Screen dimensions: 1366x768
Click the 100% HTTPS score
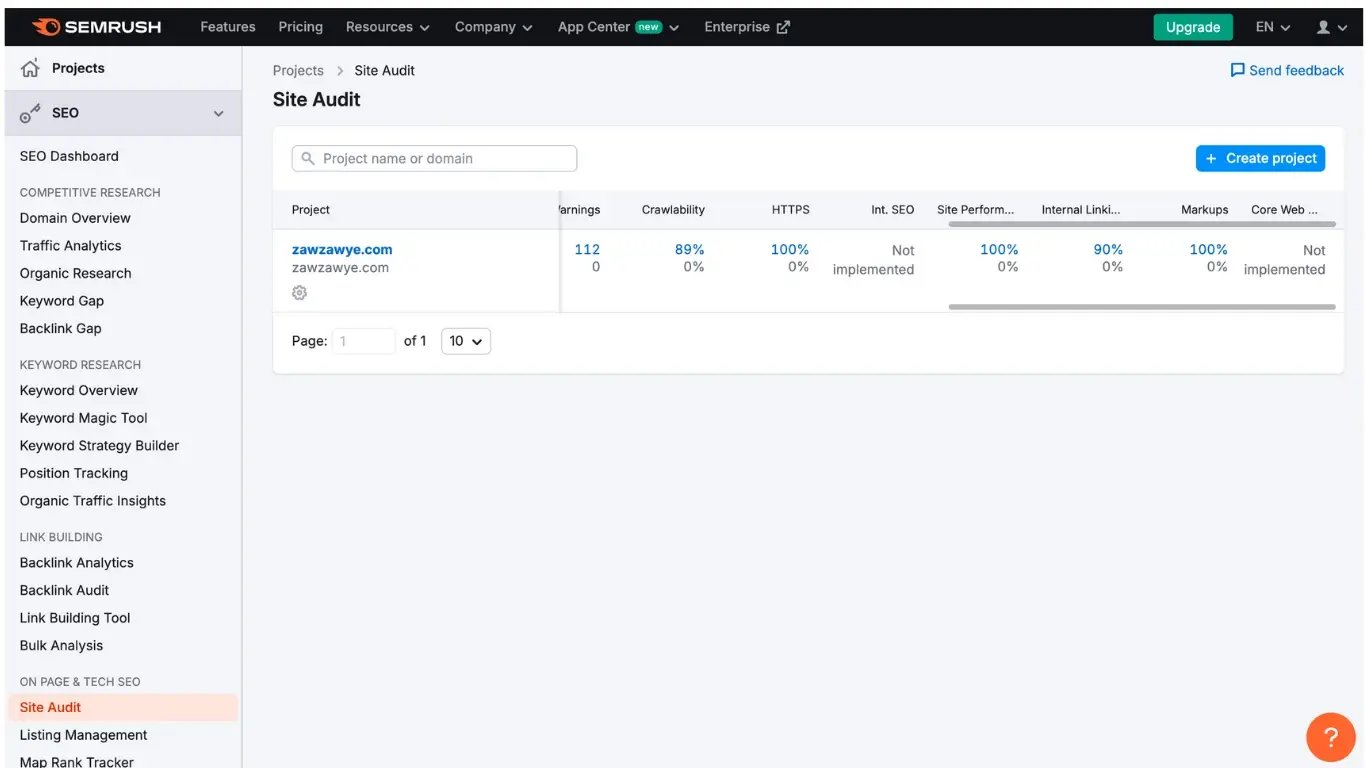tap(790, 249)
